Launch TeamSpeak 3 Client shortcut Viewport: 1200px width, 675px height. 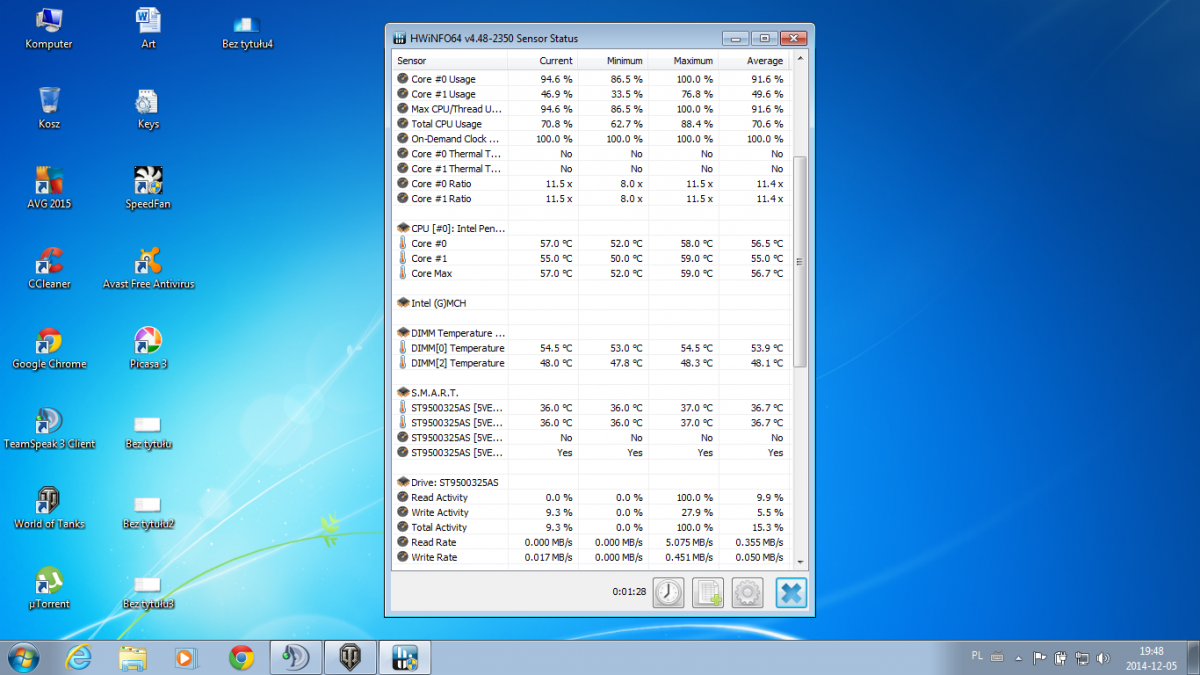pyautogui.click(x=49, y=428)
